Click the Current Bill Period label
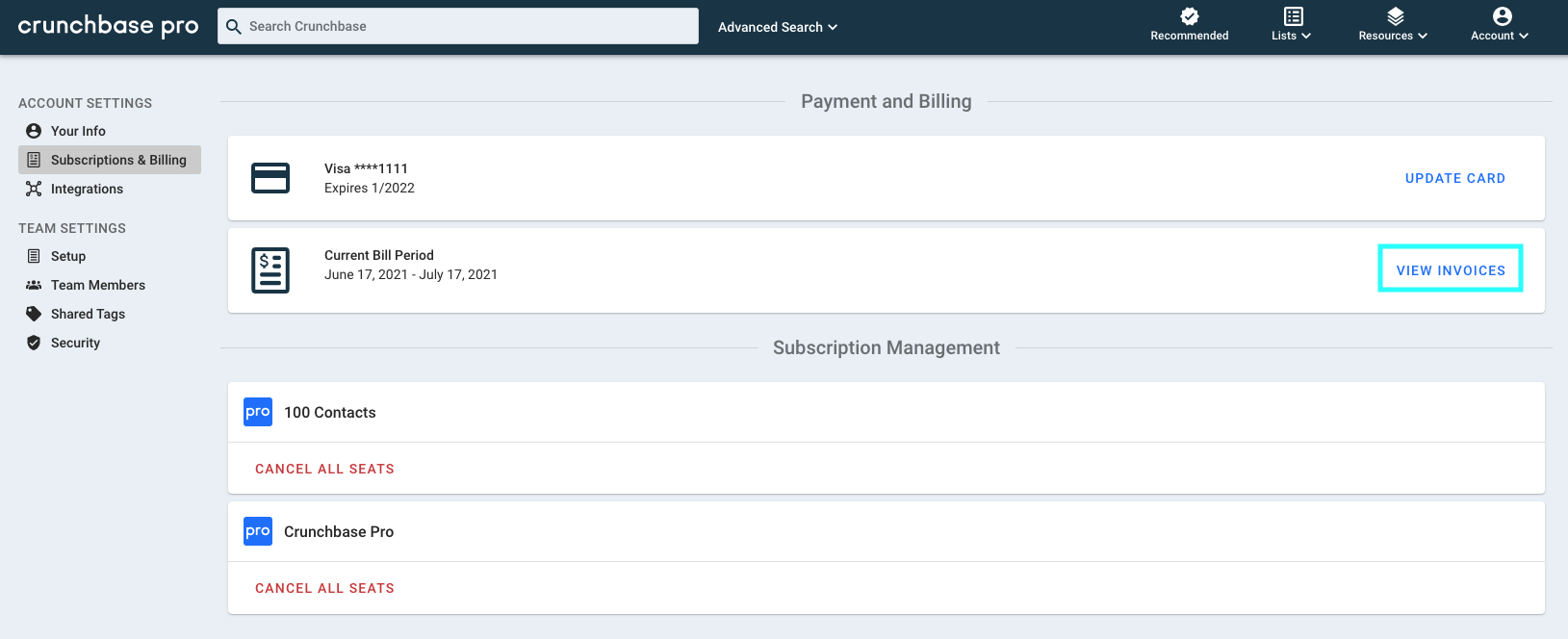Viewport: 1568px width, 639px height. click(379, 255)
